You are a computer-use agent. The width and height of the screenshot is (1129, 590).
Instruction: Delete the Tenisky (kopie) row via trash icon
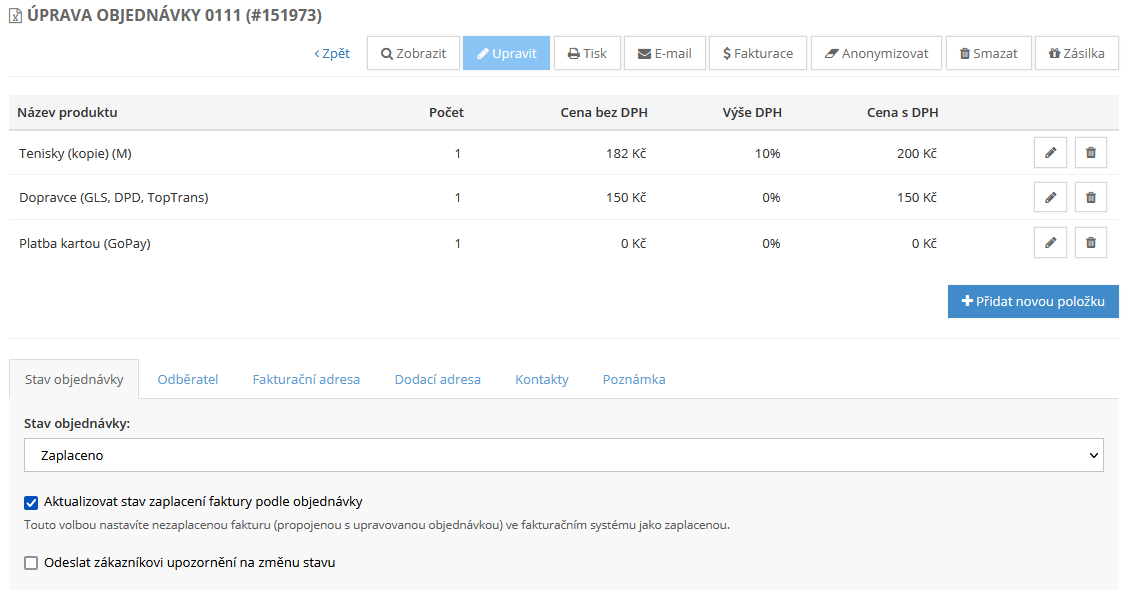pos(1090,153)
